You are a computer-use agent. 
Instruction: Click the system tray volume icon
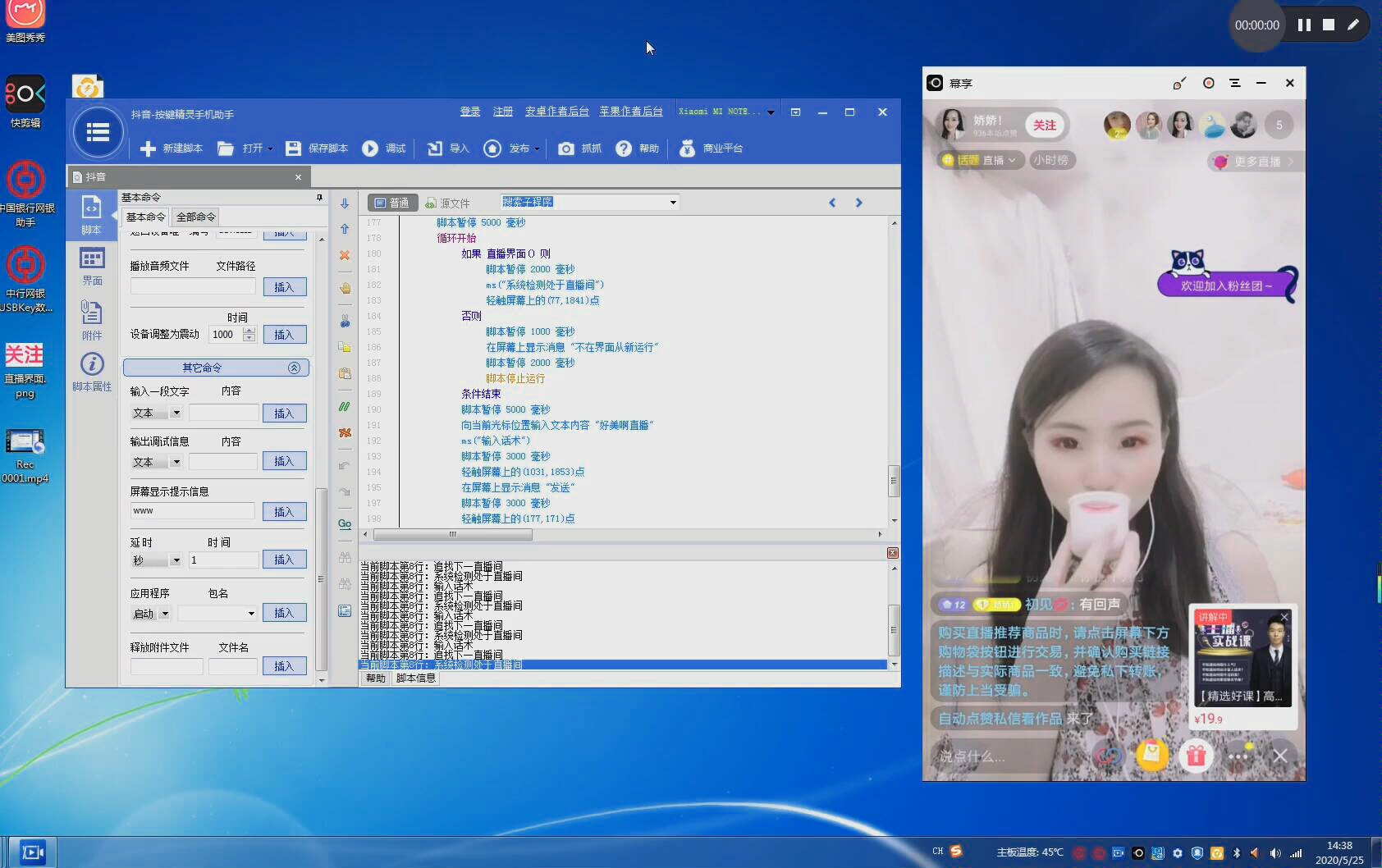click(x=1275, y=852)
